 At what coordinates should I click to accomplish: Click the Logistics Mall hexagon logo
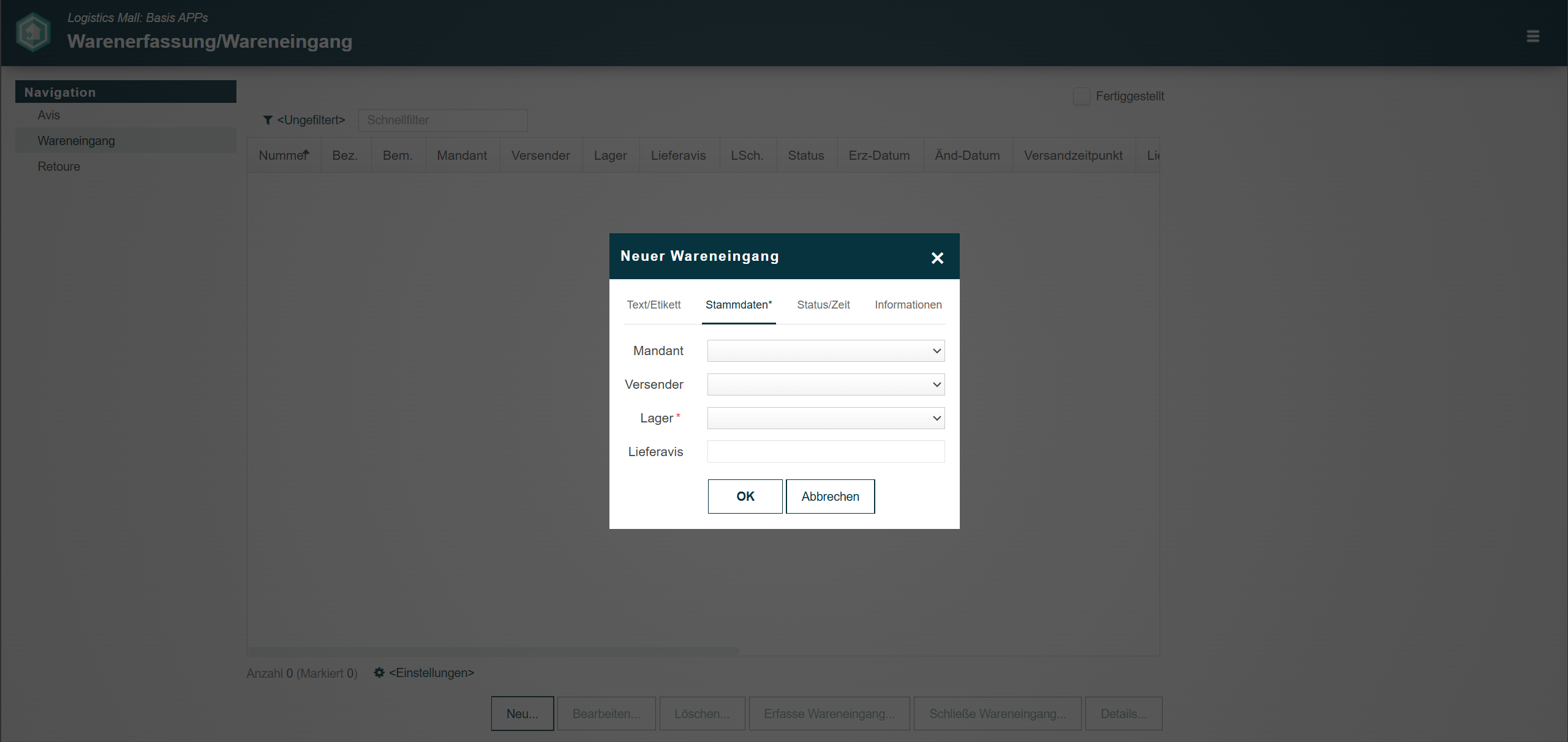point(33,32)
